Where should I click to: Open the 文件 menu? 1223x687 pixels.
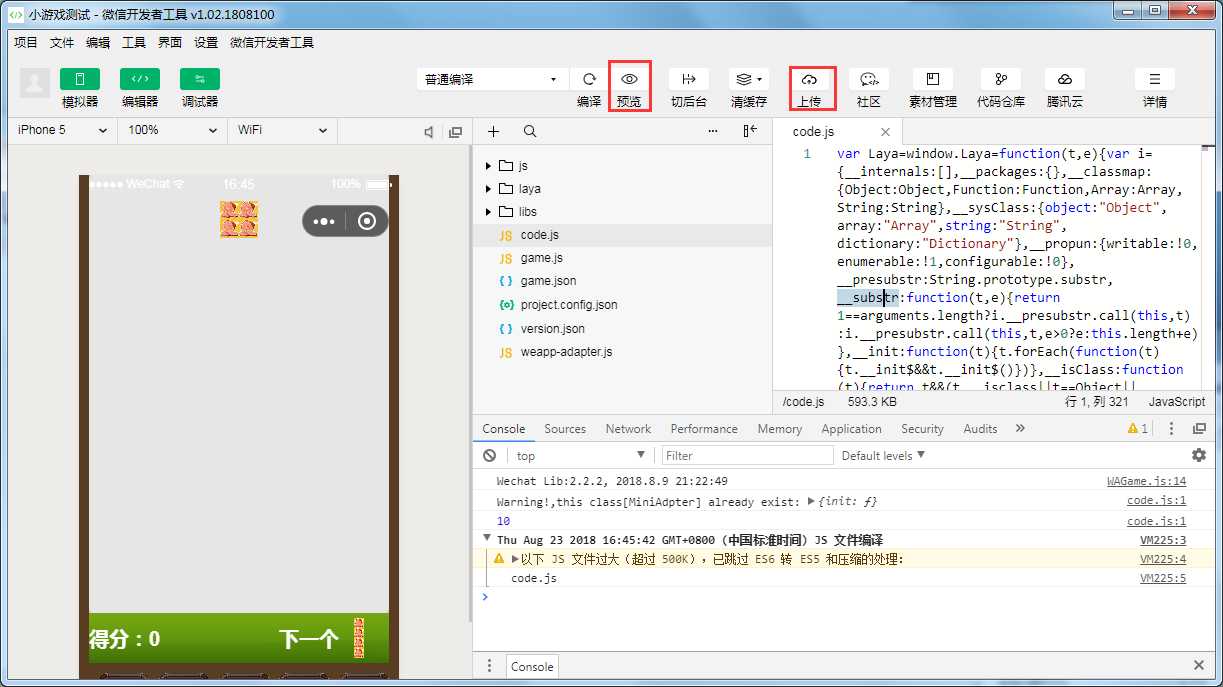(62, 42)
